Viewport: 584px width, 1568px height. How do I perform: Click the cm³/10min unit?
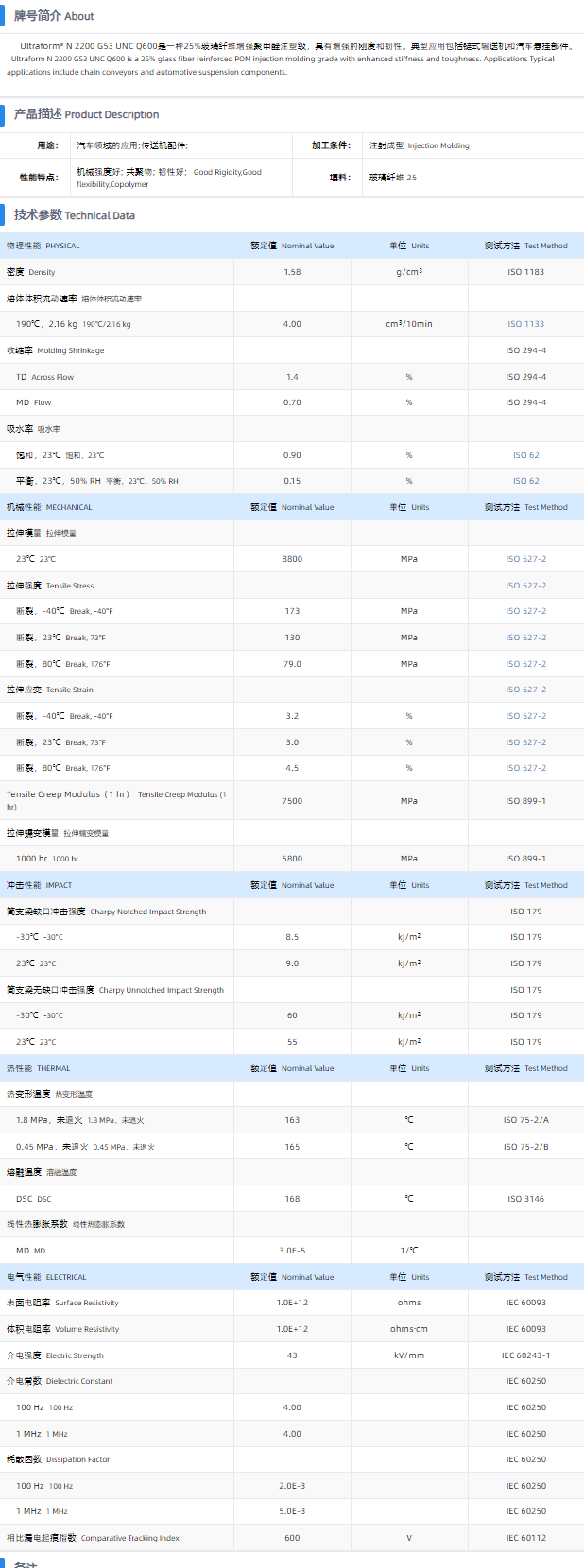409,324
